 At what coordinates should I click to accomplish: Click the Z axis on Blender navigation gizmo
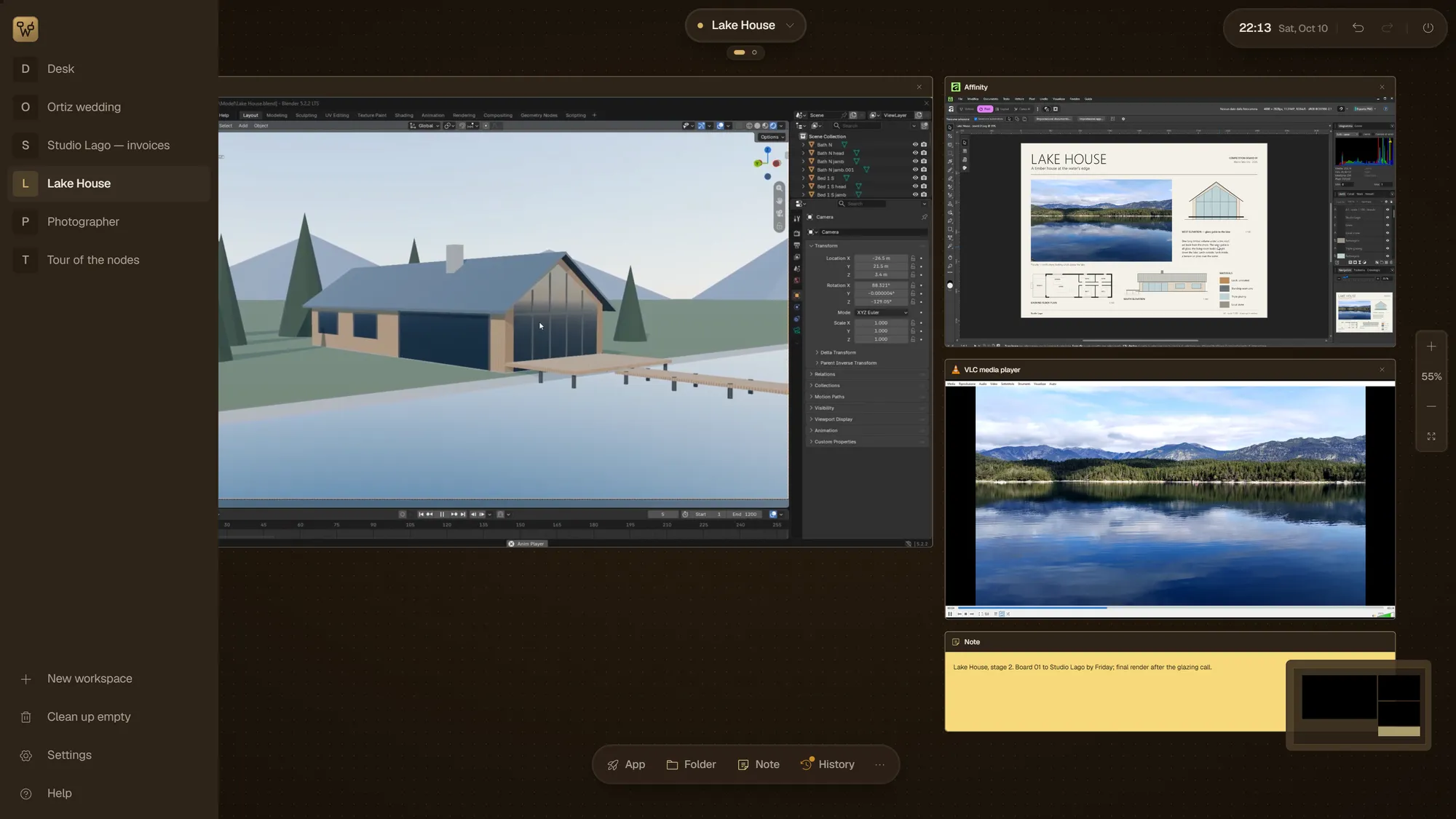click(x=767, y=150)
